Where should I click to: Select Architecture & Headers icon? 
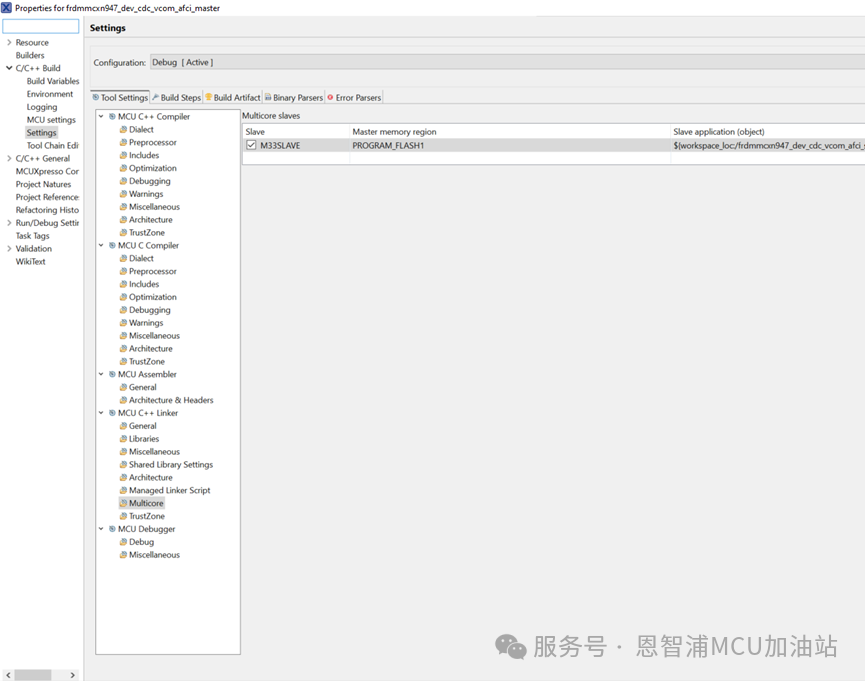(124, 400)
